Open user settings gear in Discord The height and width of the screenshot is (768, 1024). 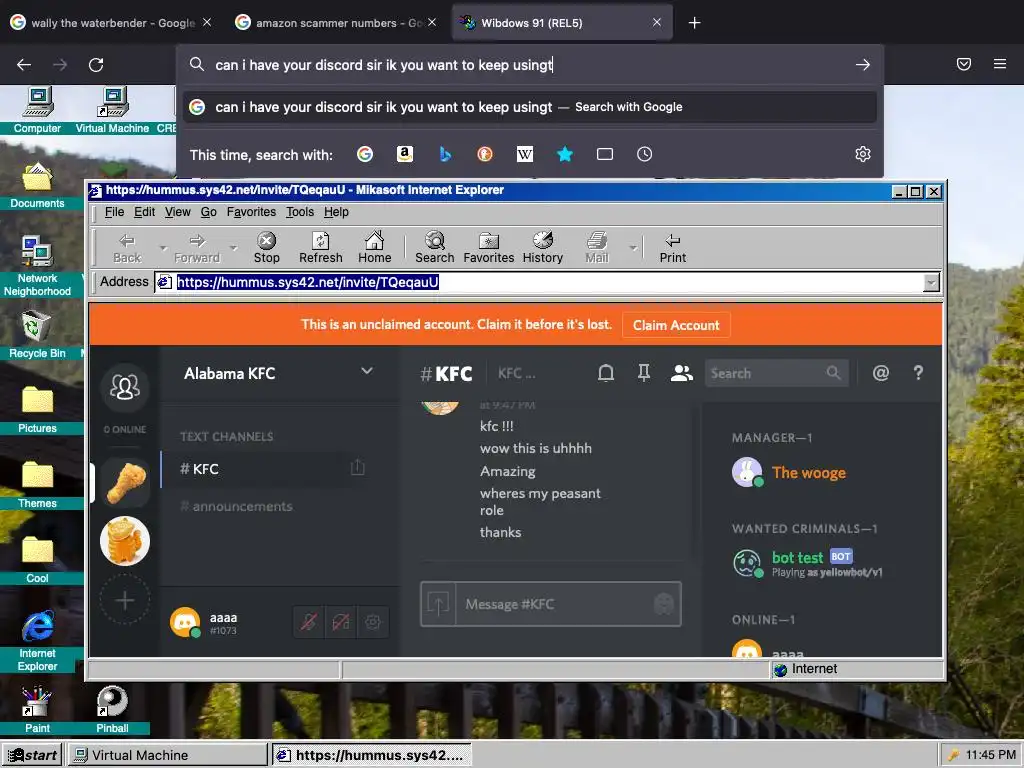pos(373,622)
